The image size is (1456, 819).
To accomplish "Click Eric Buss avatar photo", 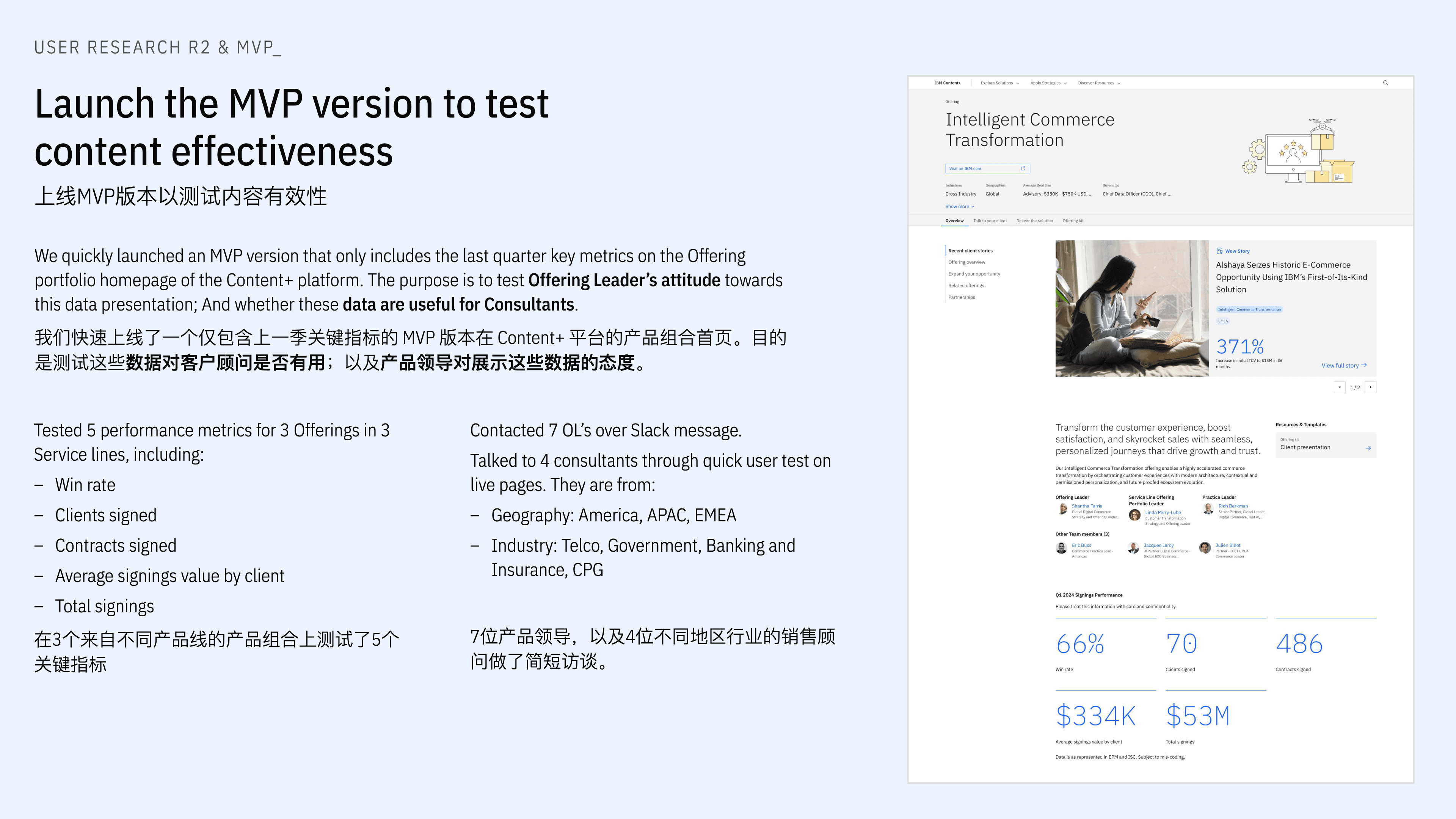I will [x=1062, y=548].
